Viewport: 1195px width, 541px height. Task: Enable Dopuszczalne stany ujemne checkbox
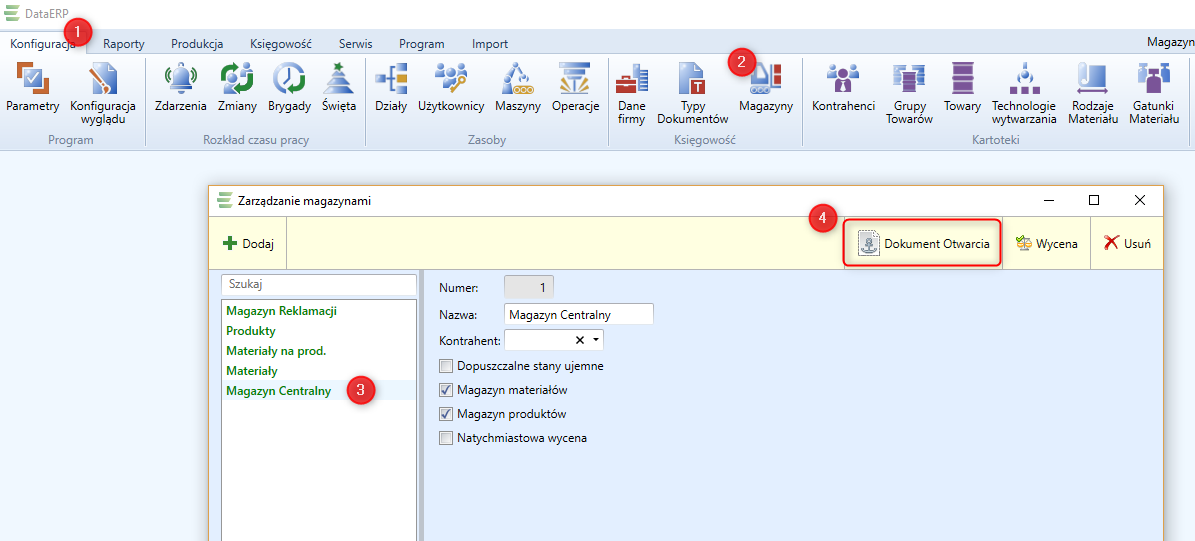(446, 366)
